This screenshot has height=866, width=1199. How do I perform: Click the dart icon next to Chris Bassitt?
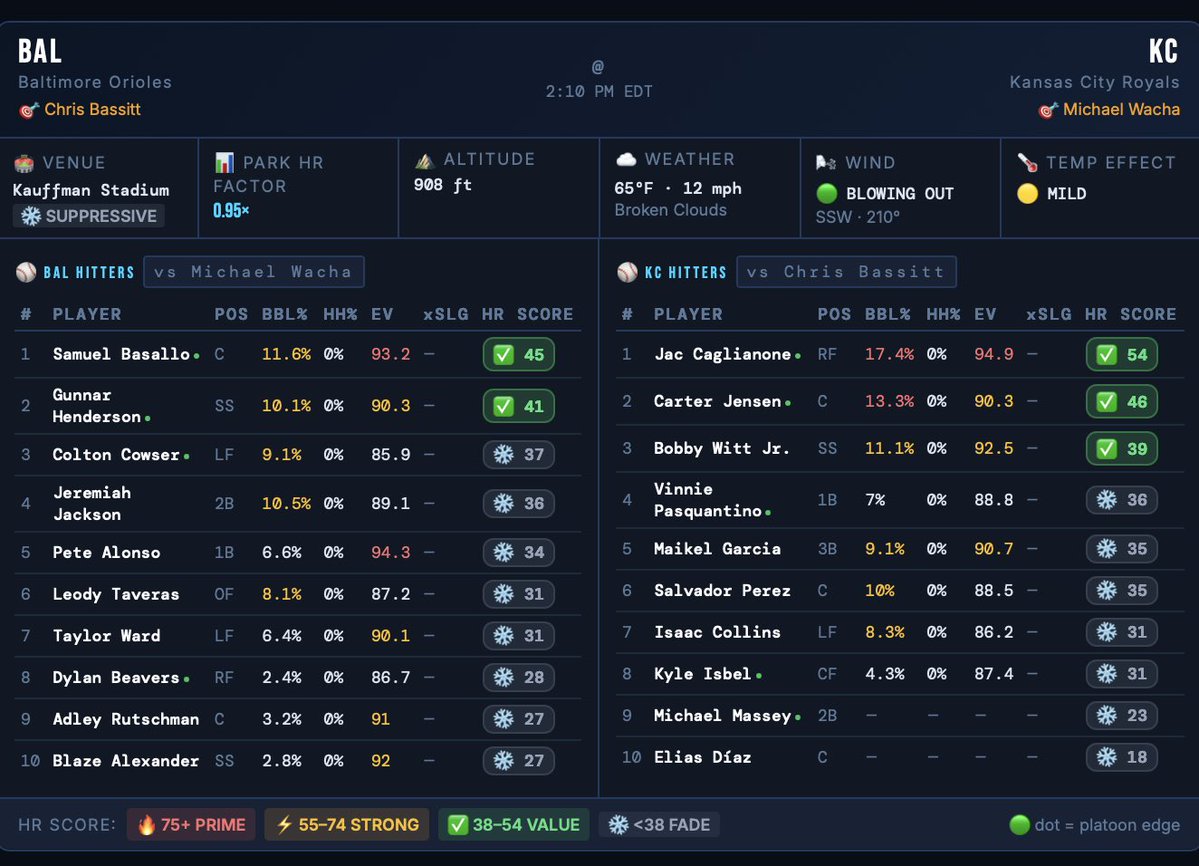tap(29, 111)
